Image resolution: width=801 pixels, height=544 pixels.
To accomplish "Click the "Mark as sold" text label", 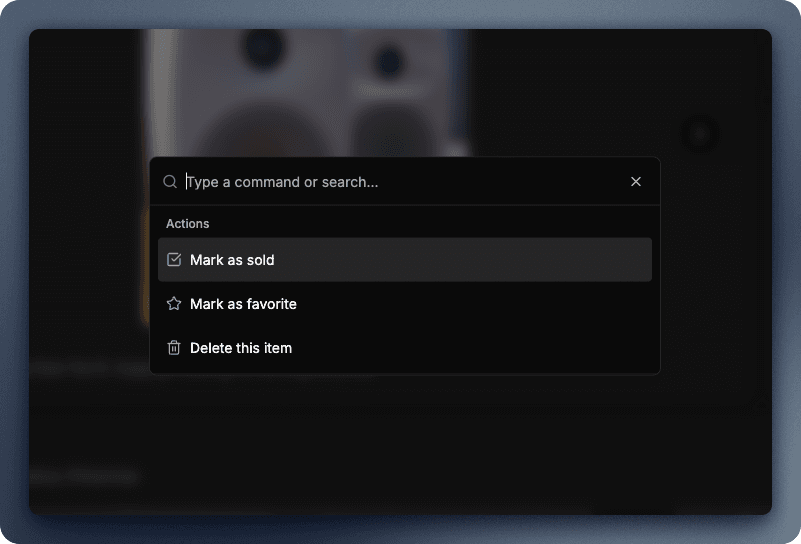I will coord(232,260).
